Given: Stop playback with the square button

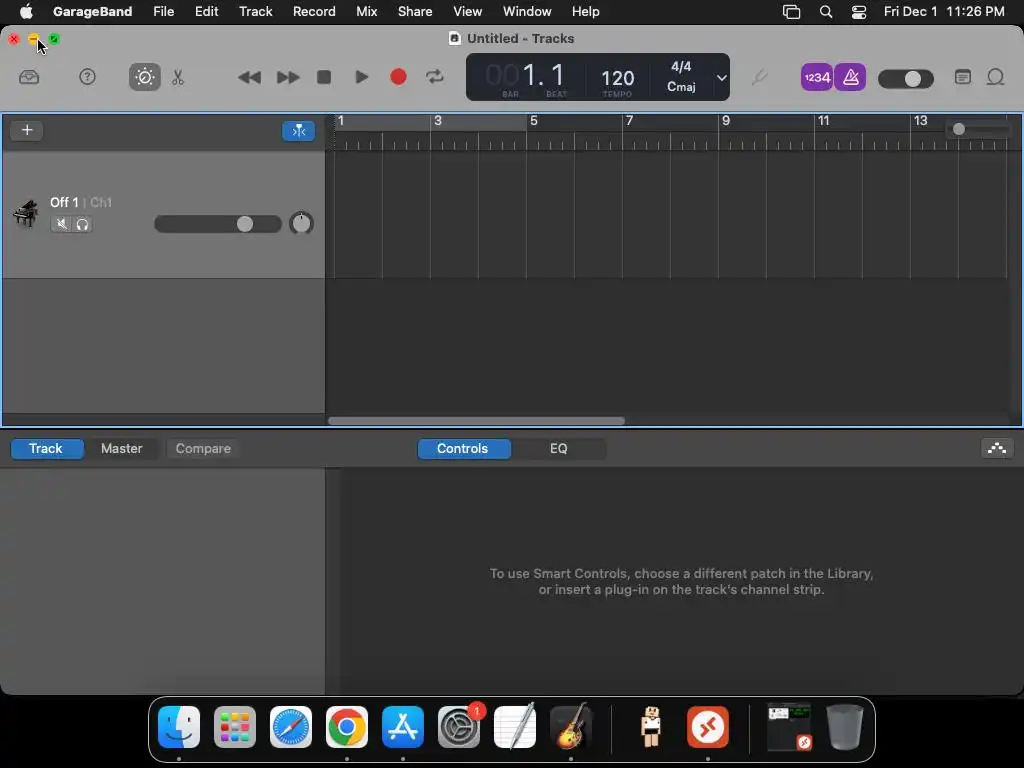Looking at the screenshot, I should [324, 78].
